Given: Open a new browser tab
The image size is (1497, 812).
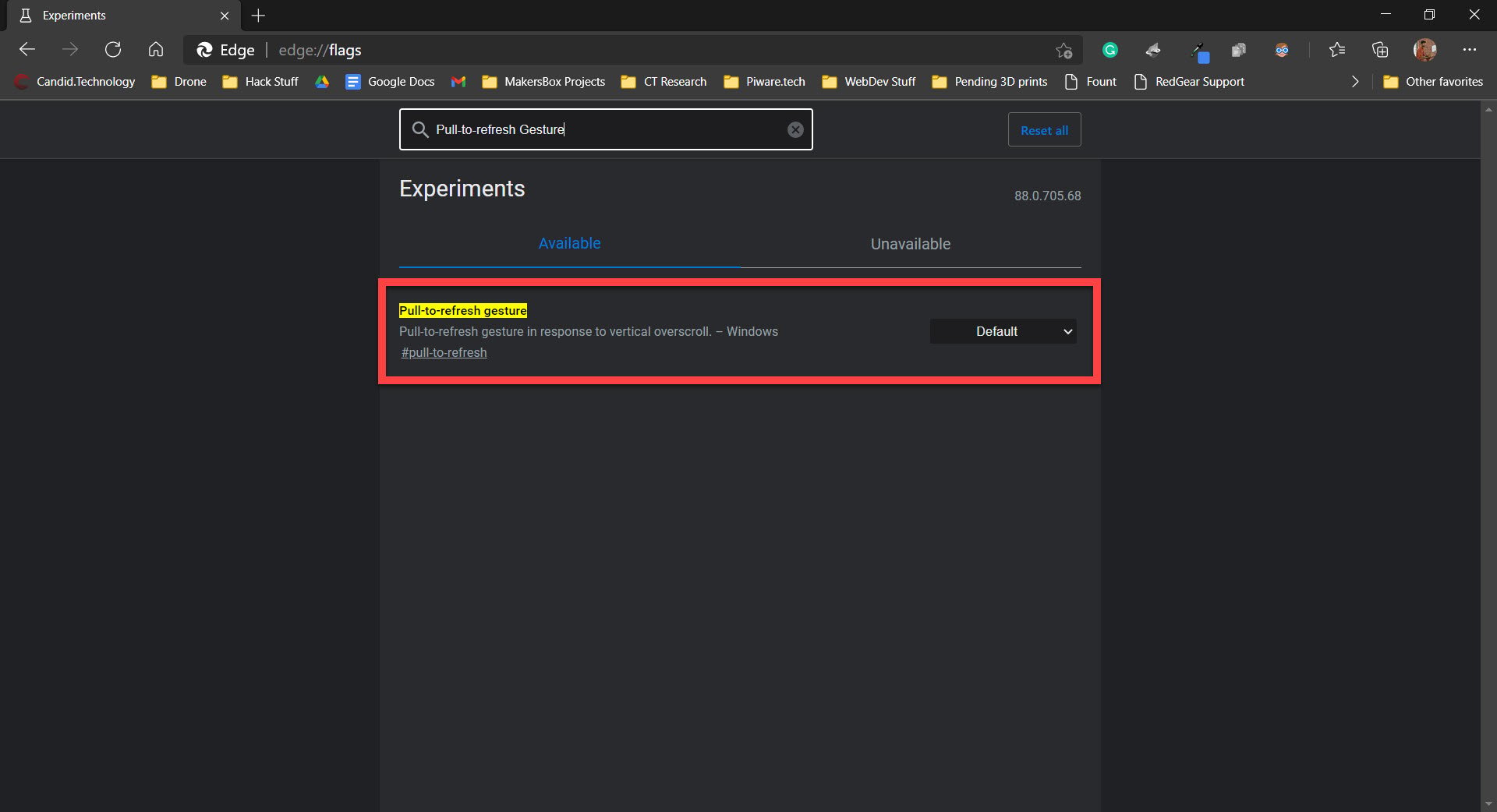Looking at the screenshot, I should (x=259, y=16).
